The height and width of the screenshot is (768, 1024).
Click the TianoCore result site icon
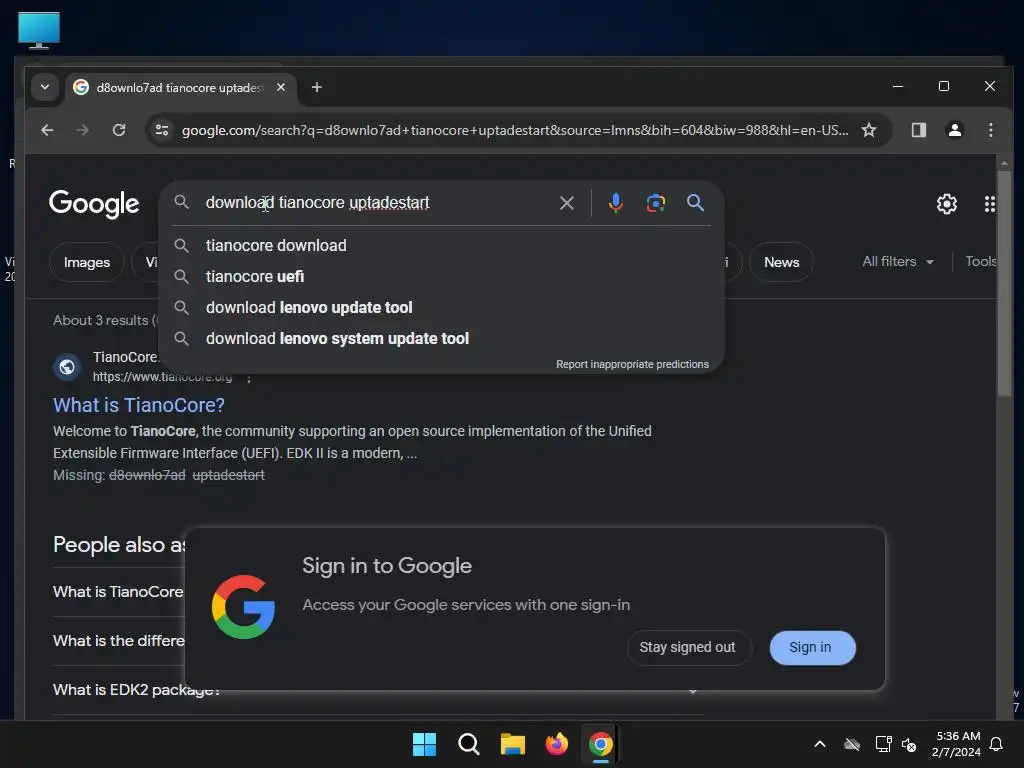click(x=67, y=367)
